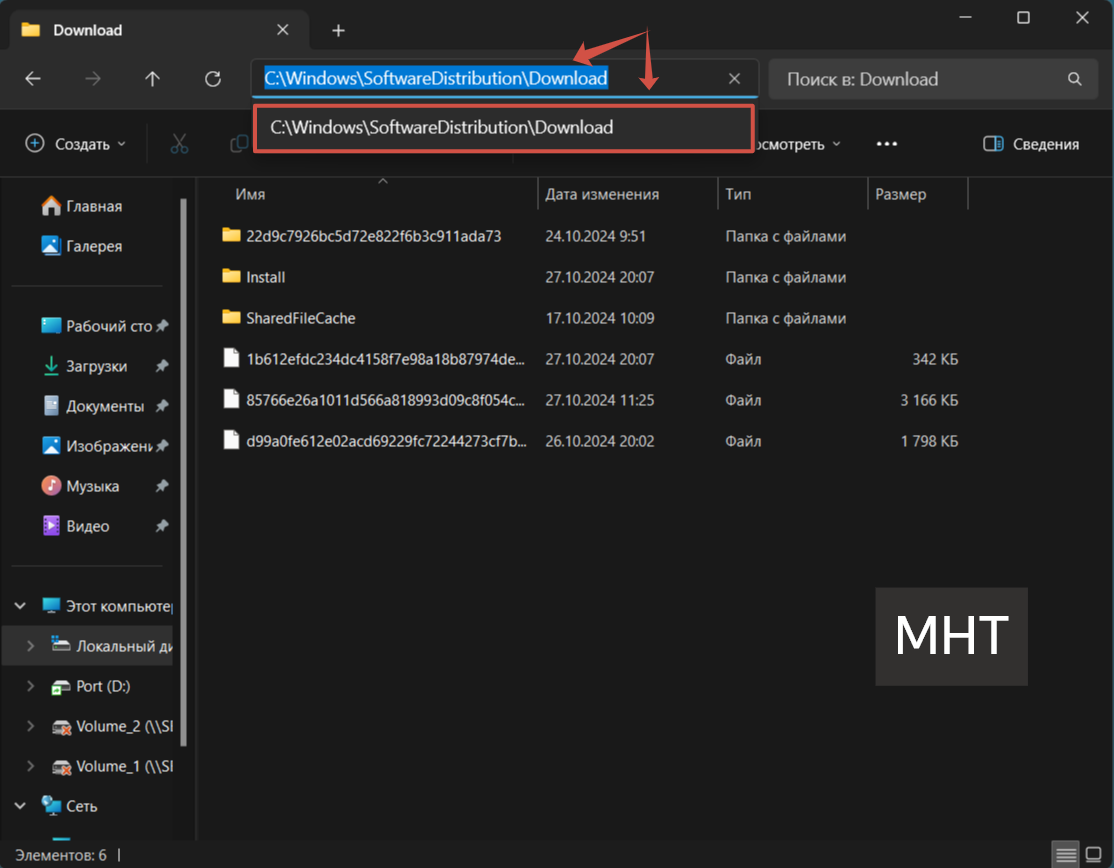1114x868 pixels.
Task: Open the Просмотреть dropdown
Action: [797, 144]
